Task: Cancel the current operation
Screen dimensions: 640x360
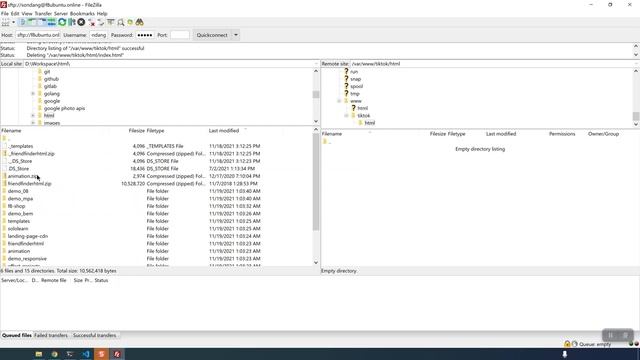Action: 81,22
